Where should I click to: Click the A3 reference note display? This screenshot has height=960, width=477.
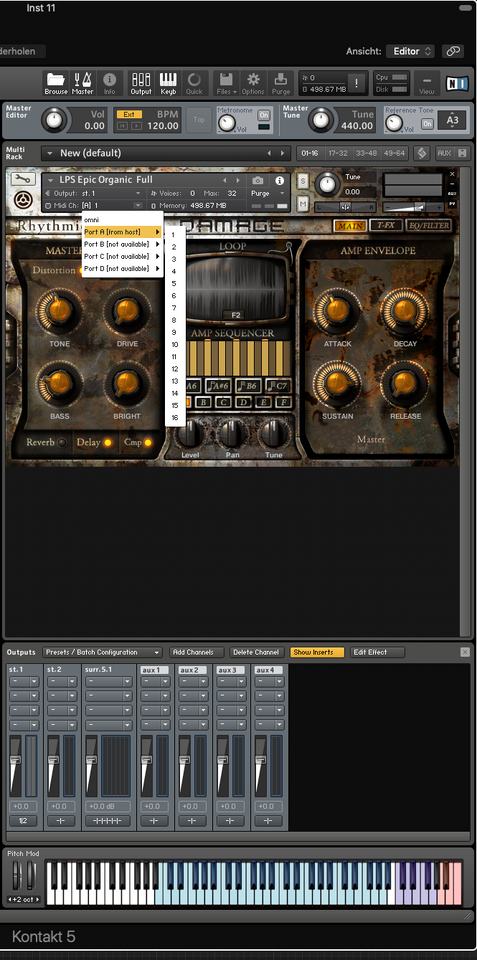pyautogui.click(x=453, y=120)
